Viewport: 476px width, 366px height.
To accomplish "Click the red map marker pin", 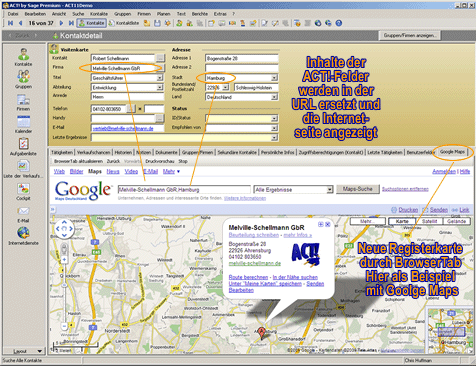I will click(x=262, y=333).
